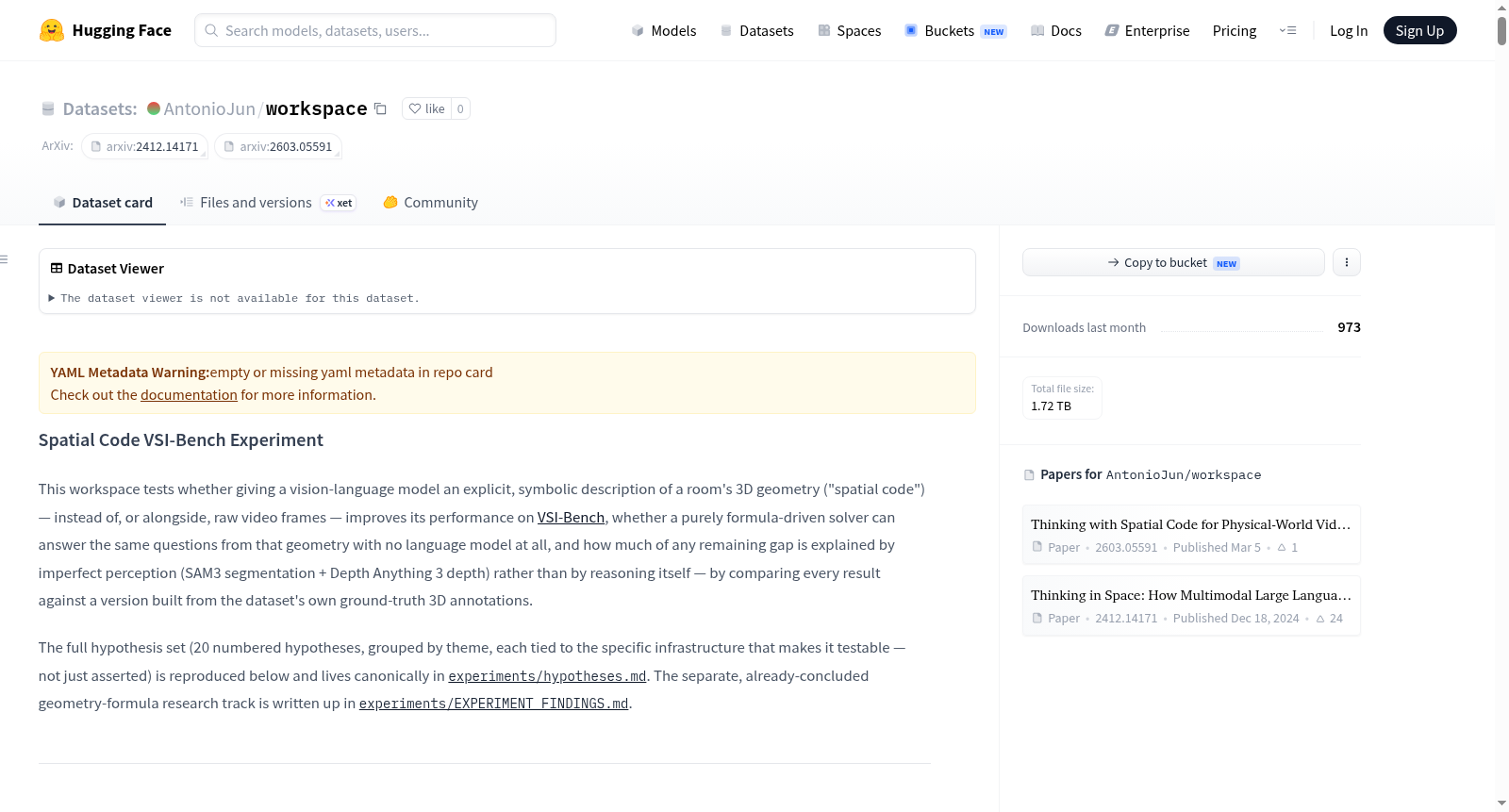Click the Dataset Viewer heading

pyautogui.click(x=115, y=269)
